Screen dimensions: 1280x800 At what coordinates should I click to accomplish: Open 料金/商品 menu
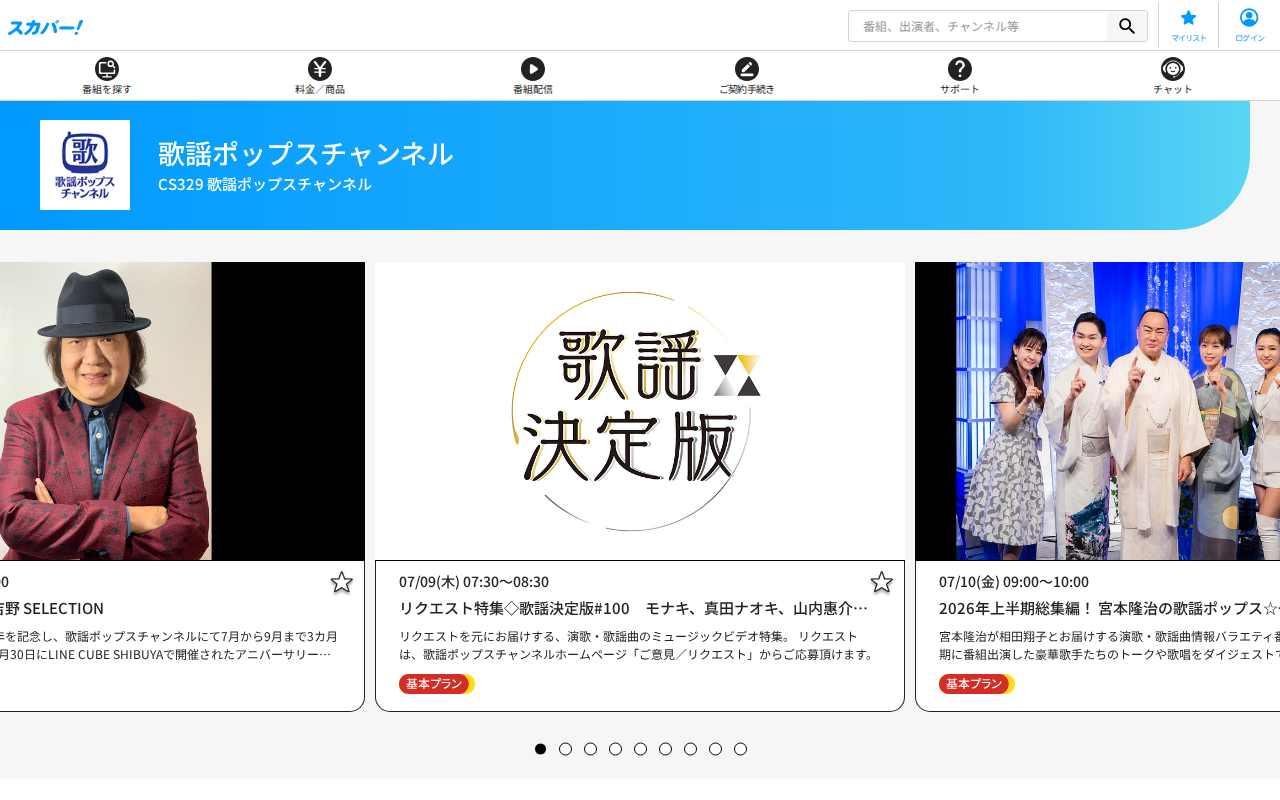click(320, 76)
